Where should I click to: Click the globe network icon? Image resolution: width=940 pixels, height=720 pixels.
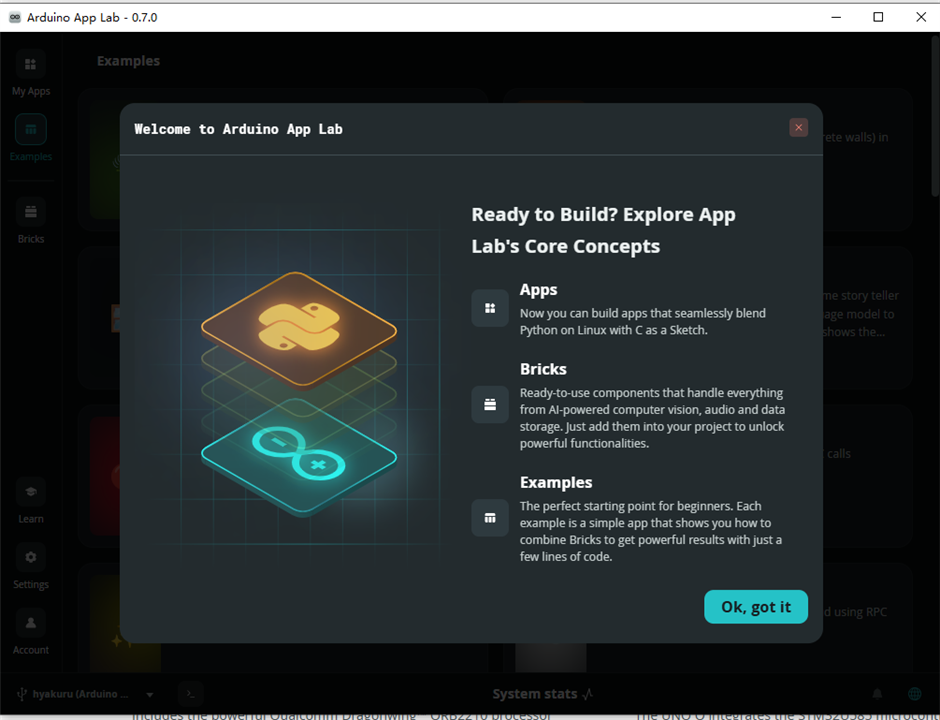(914, 694)
